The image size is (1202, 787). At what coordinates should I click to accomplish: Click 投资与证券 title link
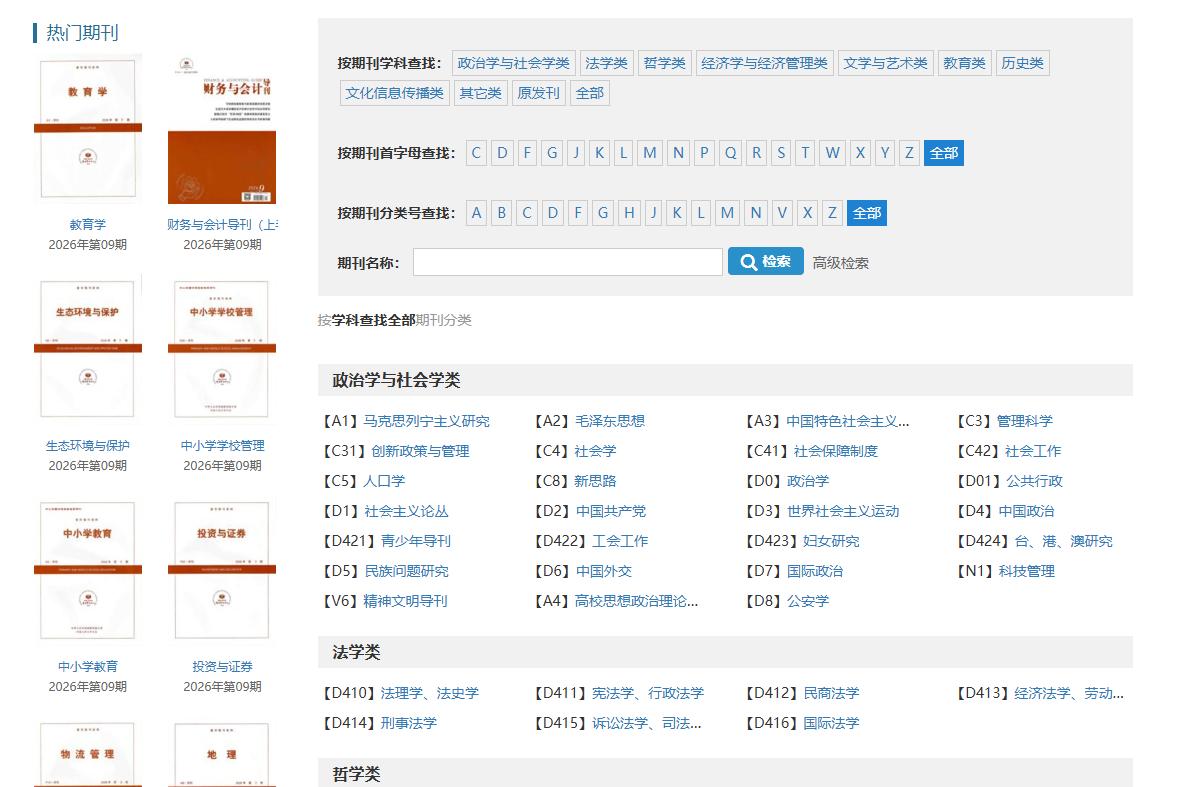[222, 667]
